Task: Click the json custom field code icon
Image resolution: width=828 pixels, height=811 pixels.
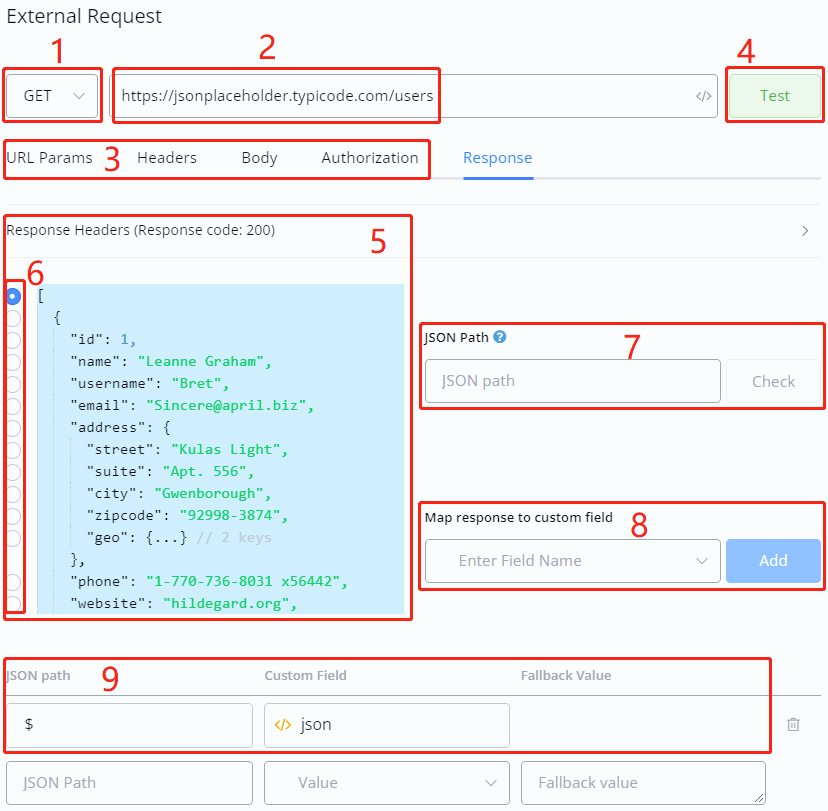Action: click(x=283, y=725)
